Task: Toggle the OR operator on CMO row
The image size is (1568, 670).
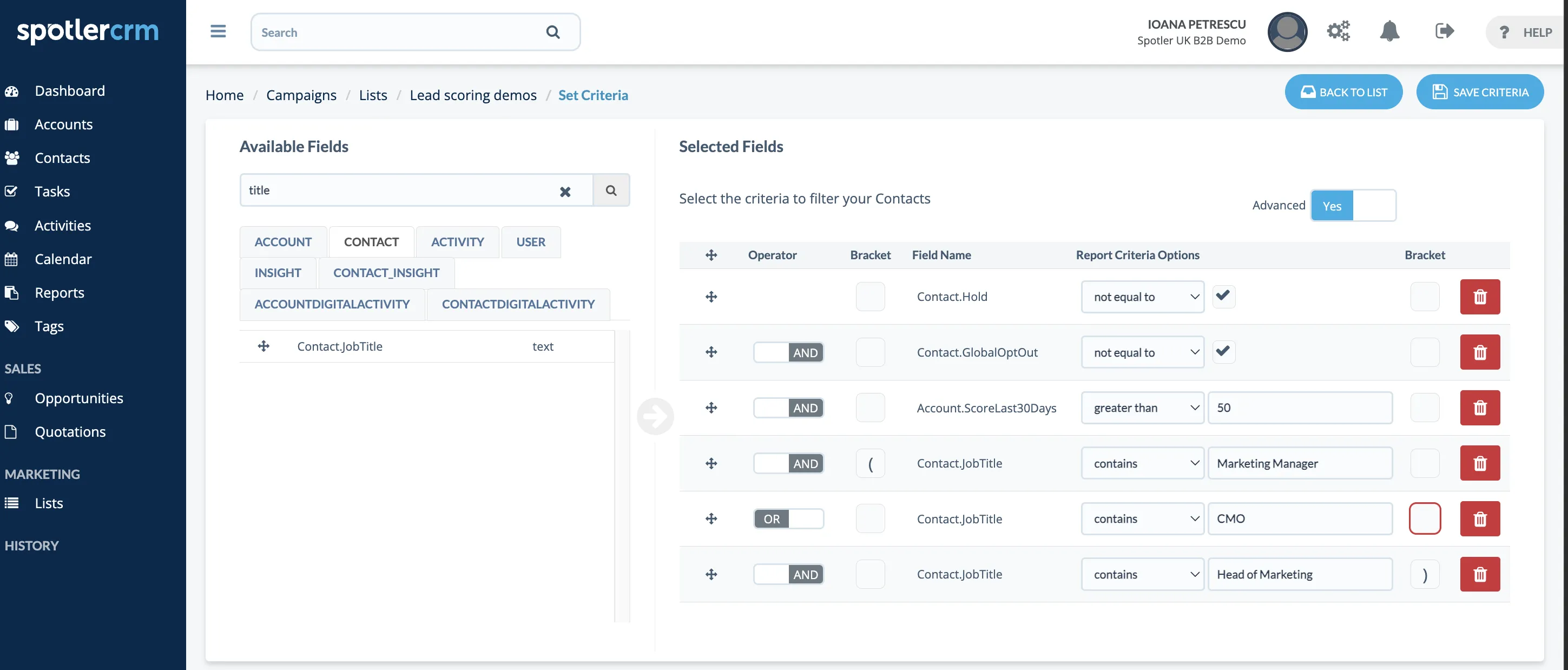Action: pos(788,519)
